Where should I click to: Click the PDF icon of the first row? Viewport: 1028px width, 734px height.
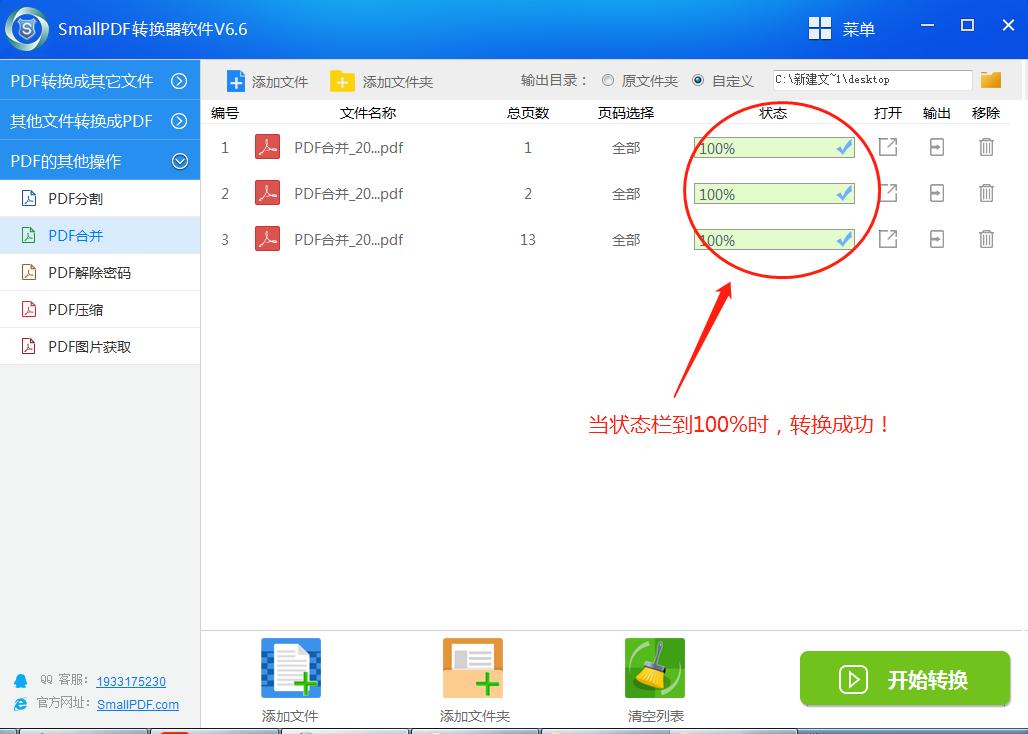click(266, 147)
